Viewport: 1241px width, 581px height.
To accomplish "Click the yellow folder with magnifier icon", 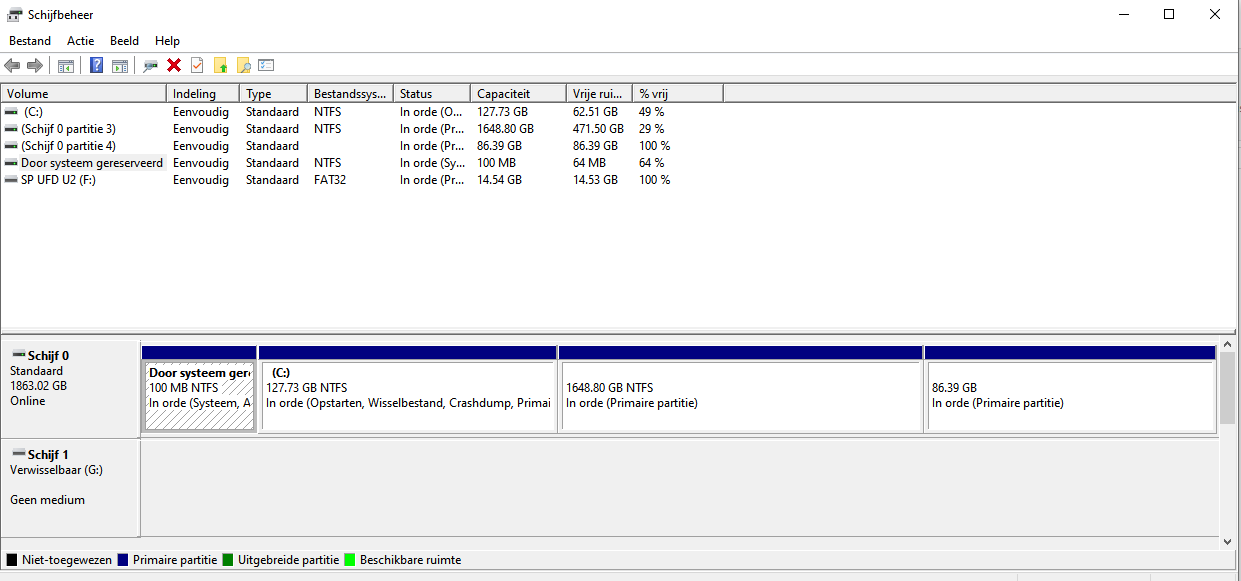I will coord(243,65).
